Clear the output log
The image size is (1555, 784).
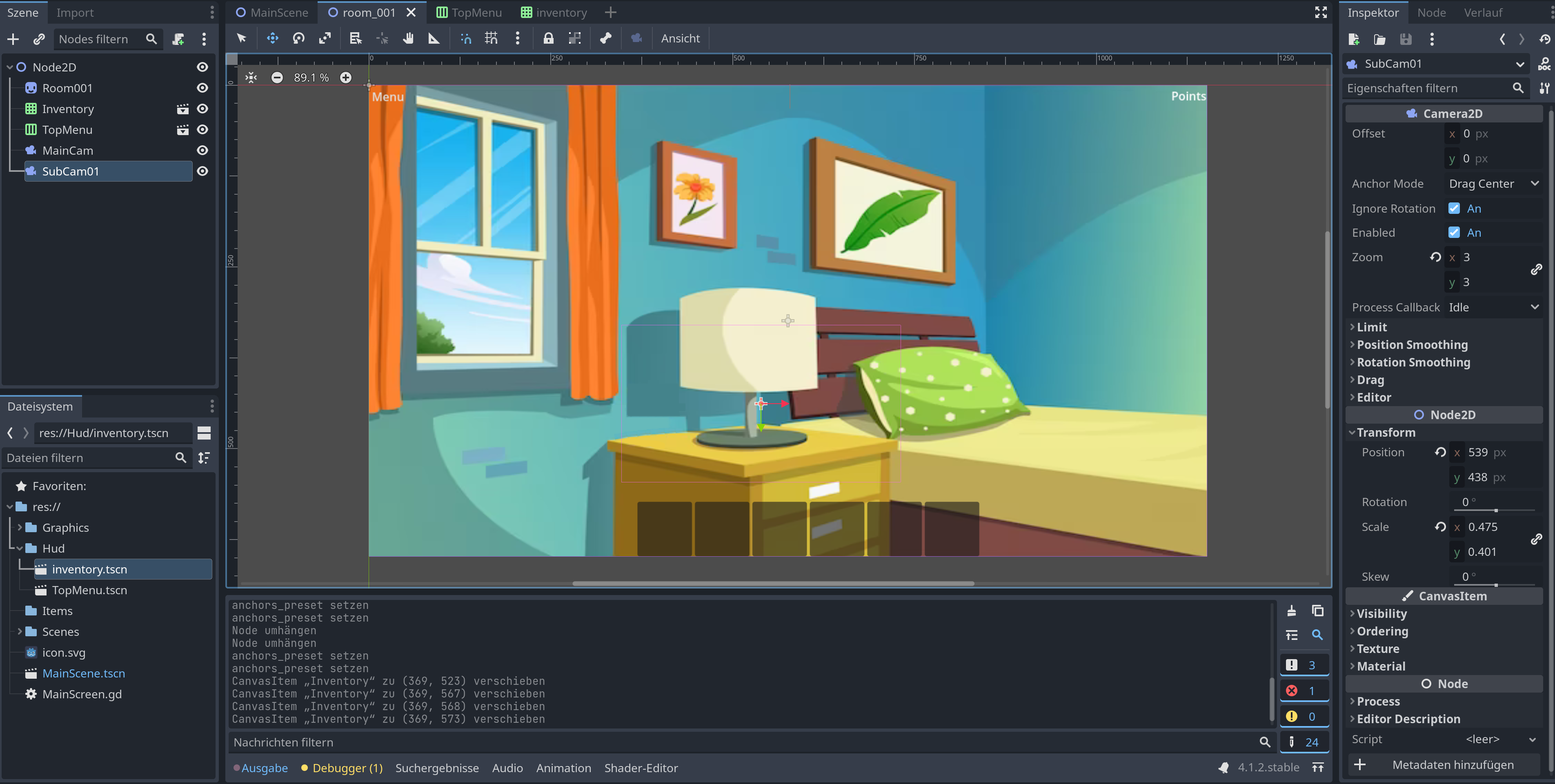(x=1291, y=611)
